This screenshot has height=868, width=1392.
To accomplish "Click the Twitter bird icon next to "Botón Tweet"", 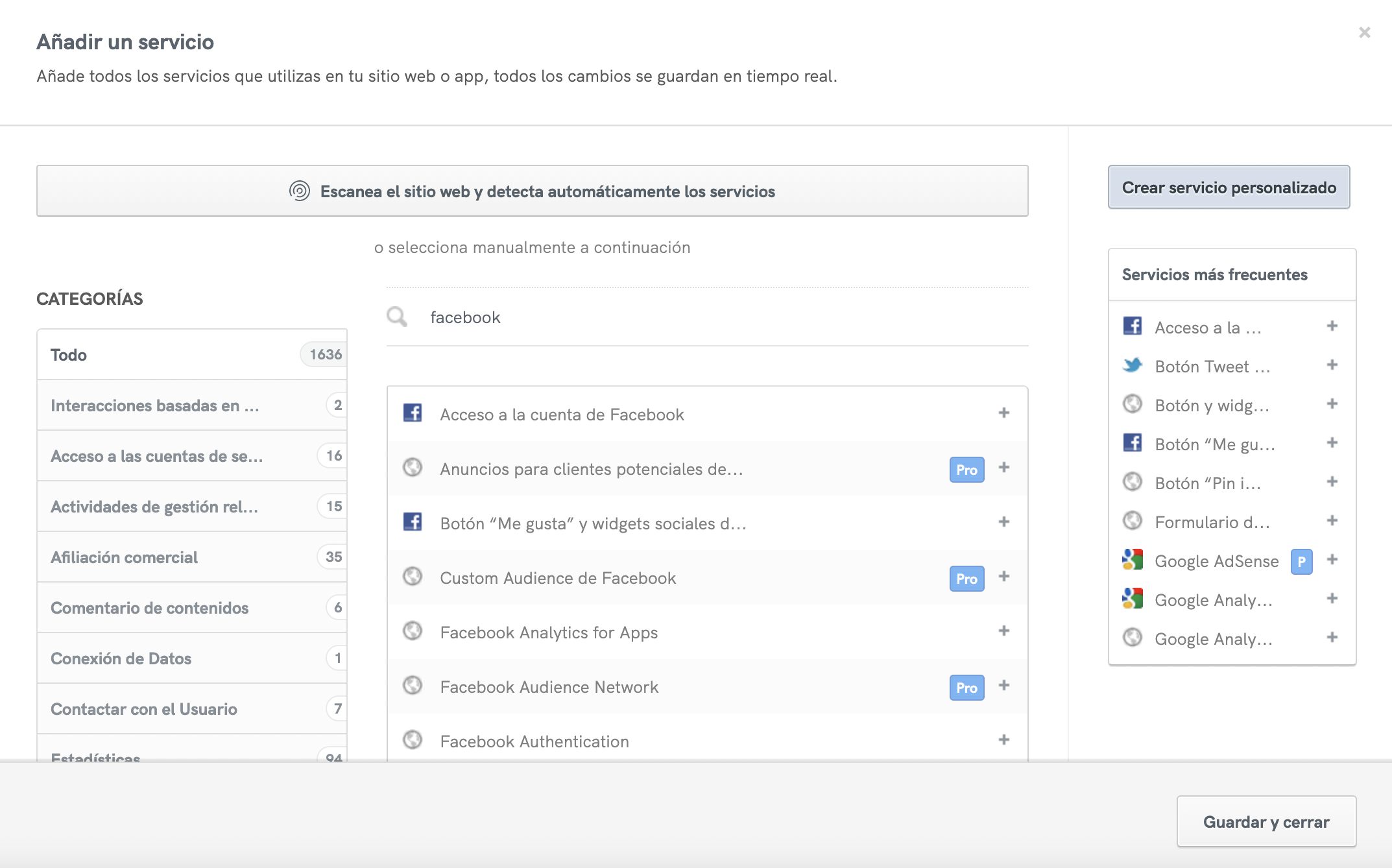I will pyautogui.click(x=1133, y=366).
